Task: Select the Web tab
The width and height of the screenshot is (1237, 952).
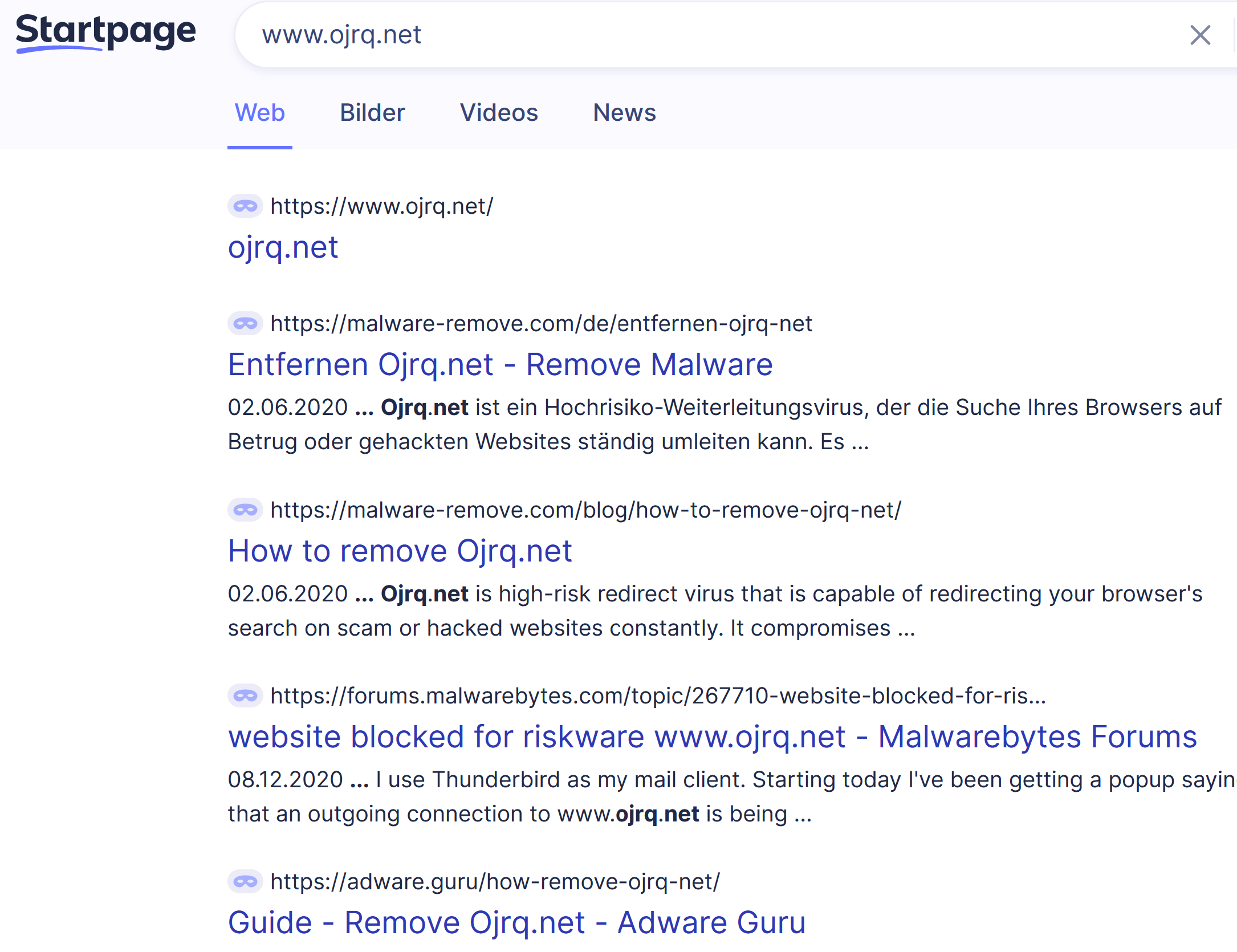Action: pos(260,113)
